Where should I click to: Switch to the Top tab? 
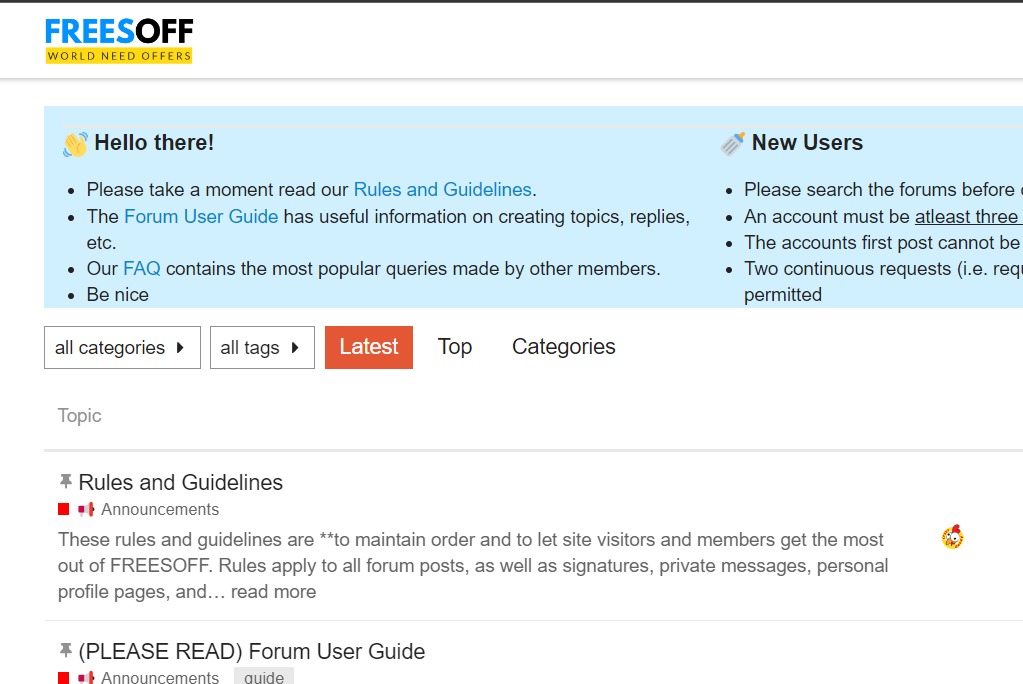coord(454,347)
